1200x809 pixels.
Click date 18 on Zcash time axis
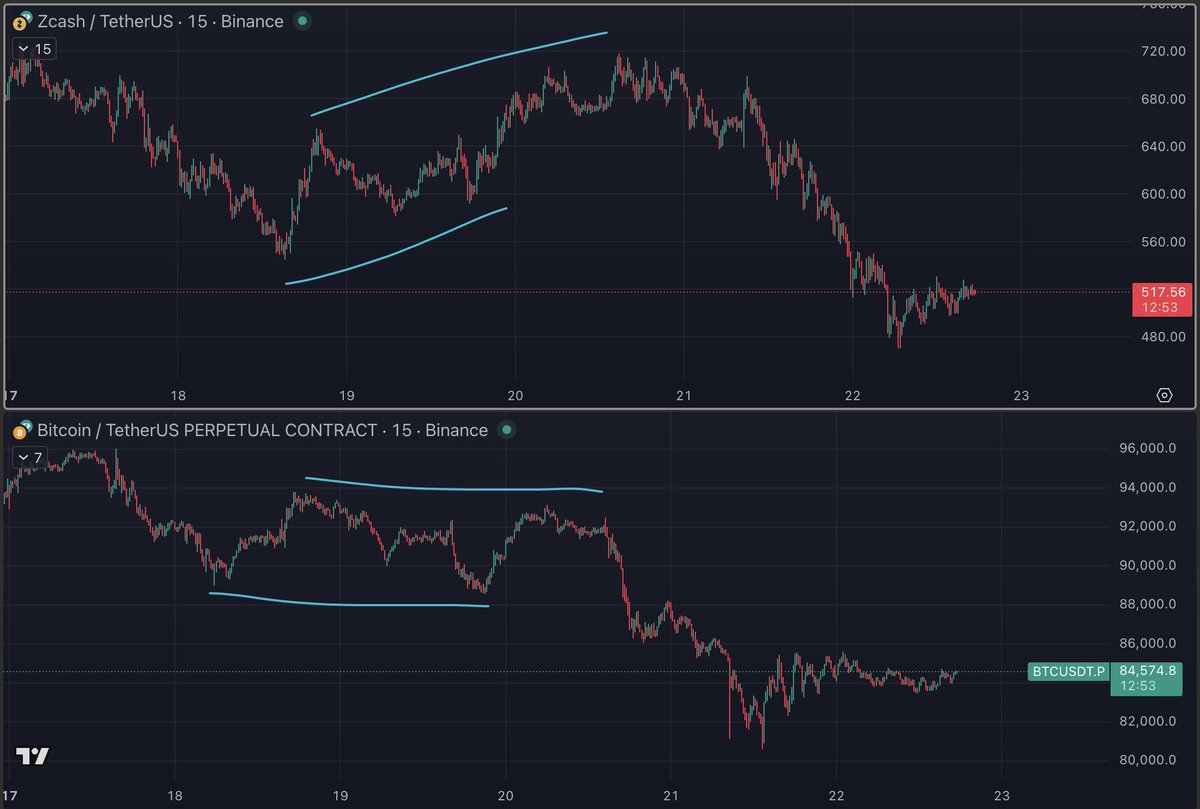click(180, 395)
